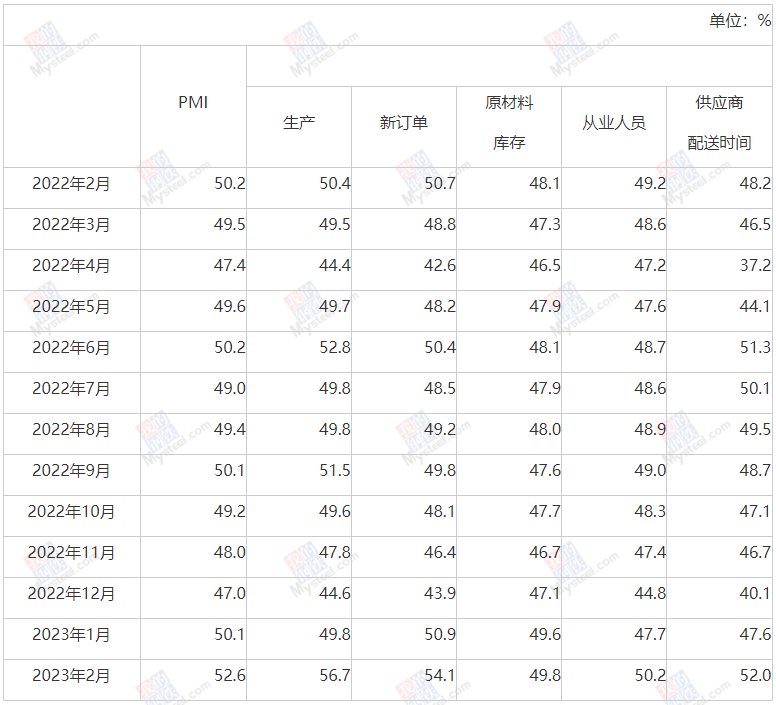The height and width of the screenshot is (705, 776).
Task: Select the 2022年2月 row label
Action: click(71, 184)
